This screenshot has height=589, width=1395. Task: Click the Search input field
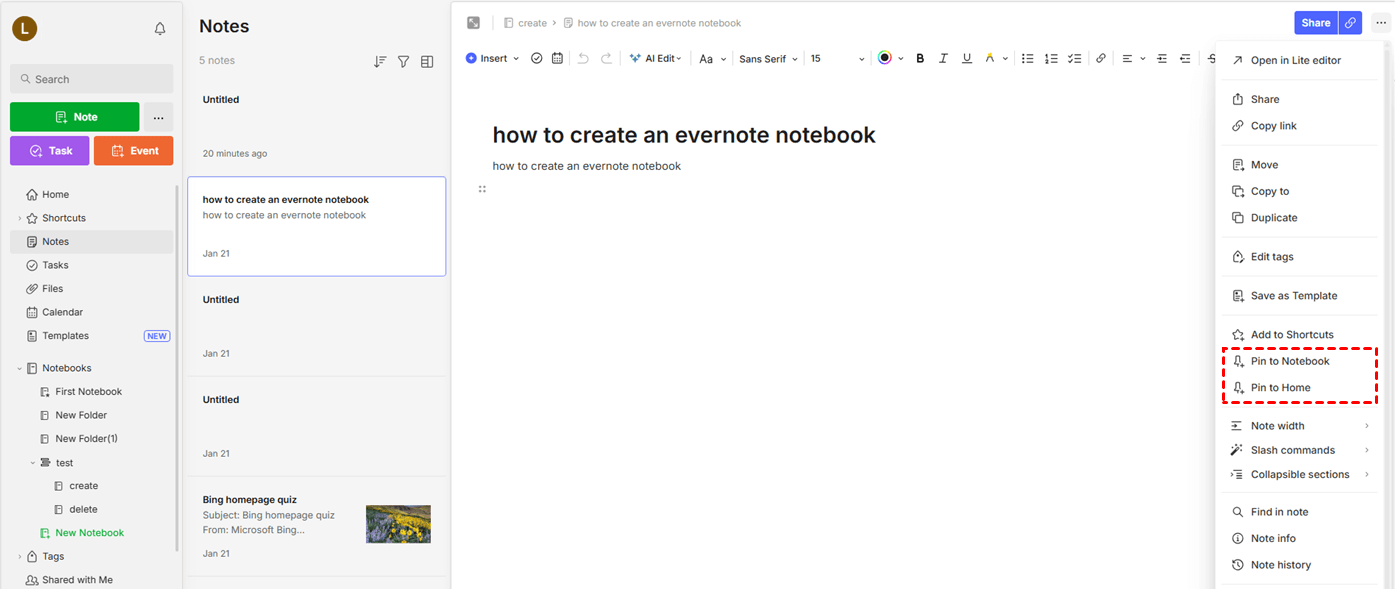(x=92, y=79)
